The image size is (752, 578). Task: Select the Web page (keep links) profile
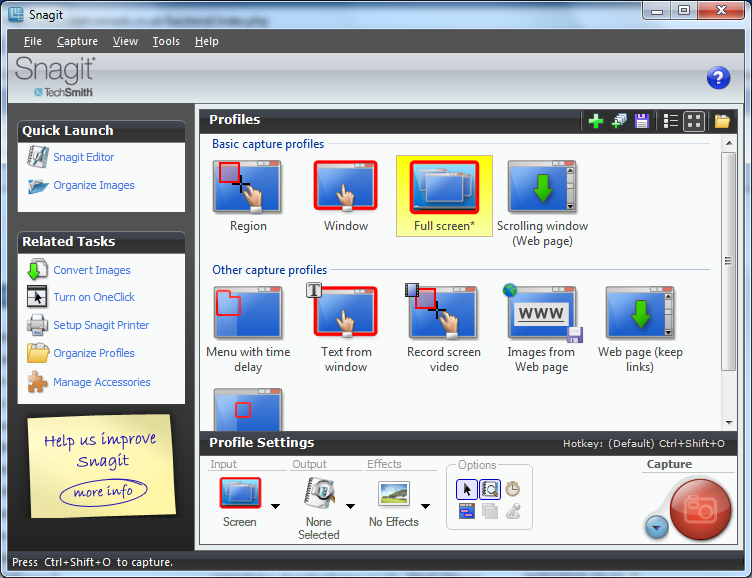[640, 330]
